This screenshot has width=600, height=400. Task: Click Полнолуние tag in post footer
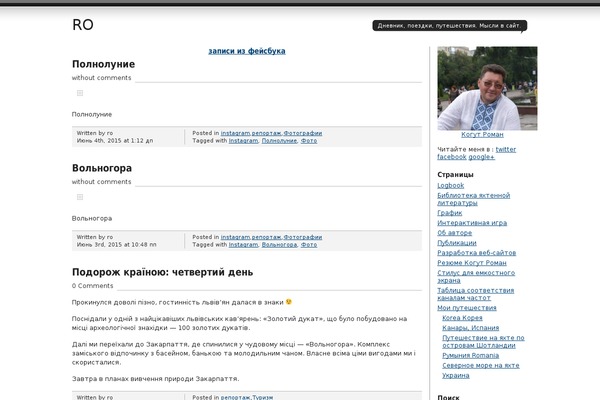[279, 141]
